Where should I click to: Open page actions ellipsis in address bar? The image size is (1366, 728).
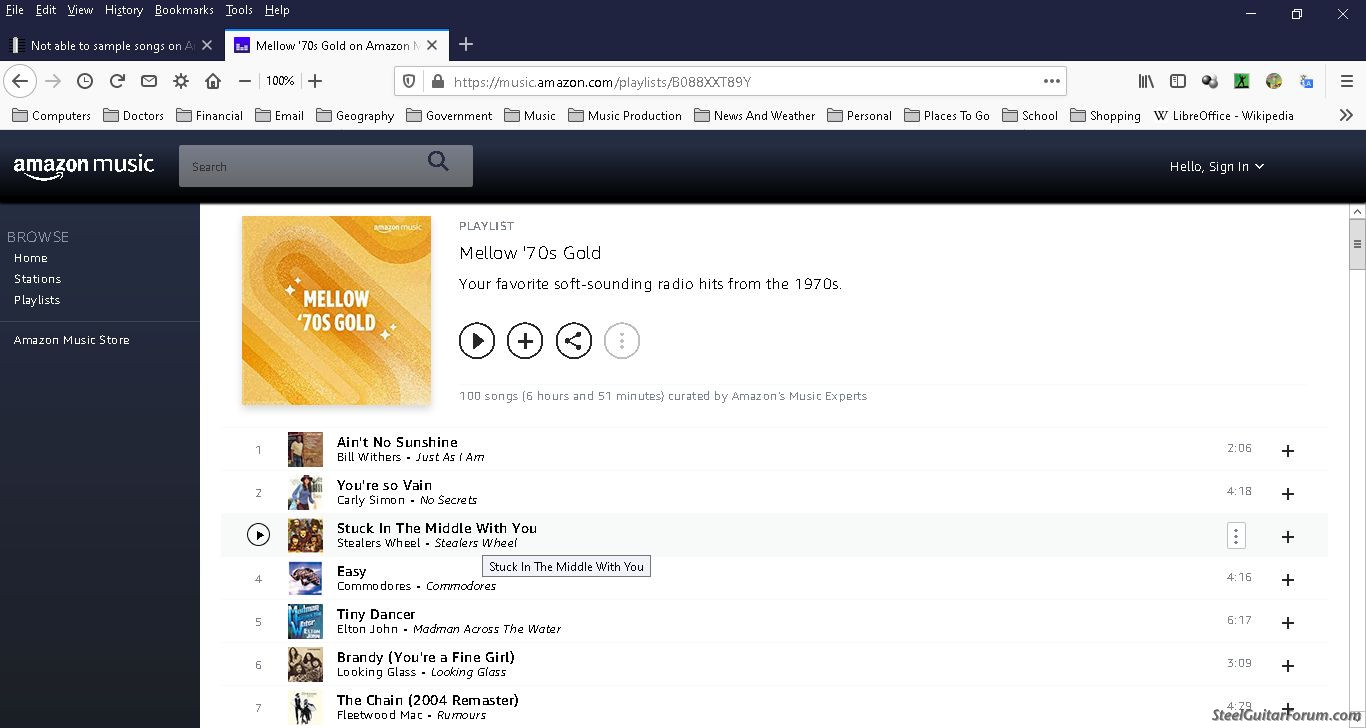[1051, 81]
